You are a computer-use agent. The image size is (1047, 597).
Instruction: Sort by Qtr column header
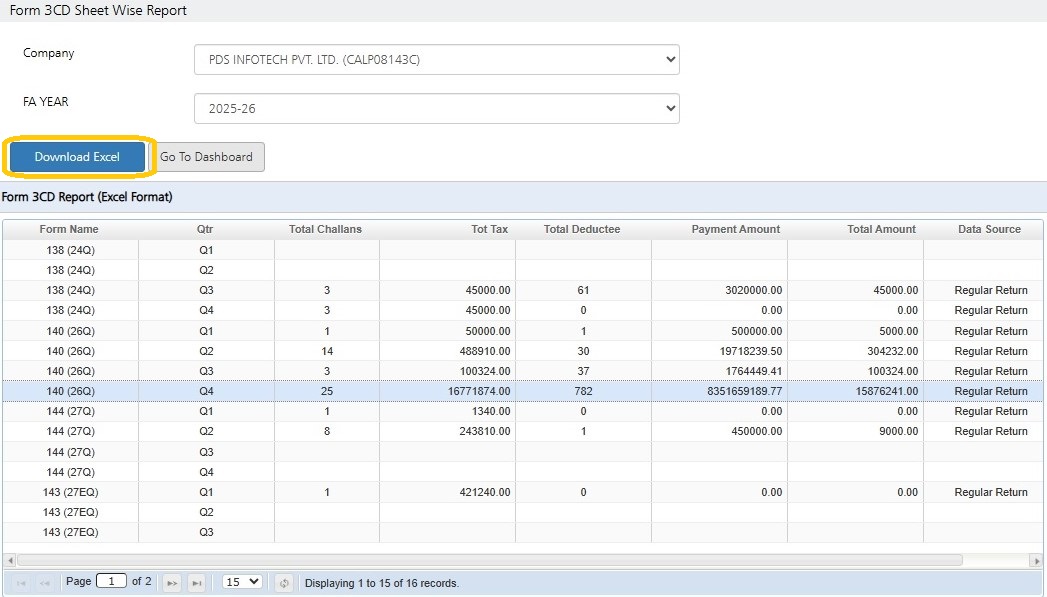(205, 229)
